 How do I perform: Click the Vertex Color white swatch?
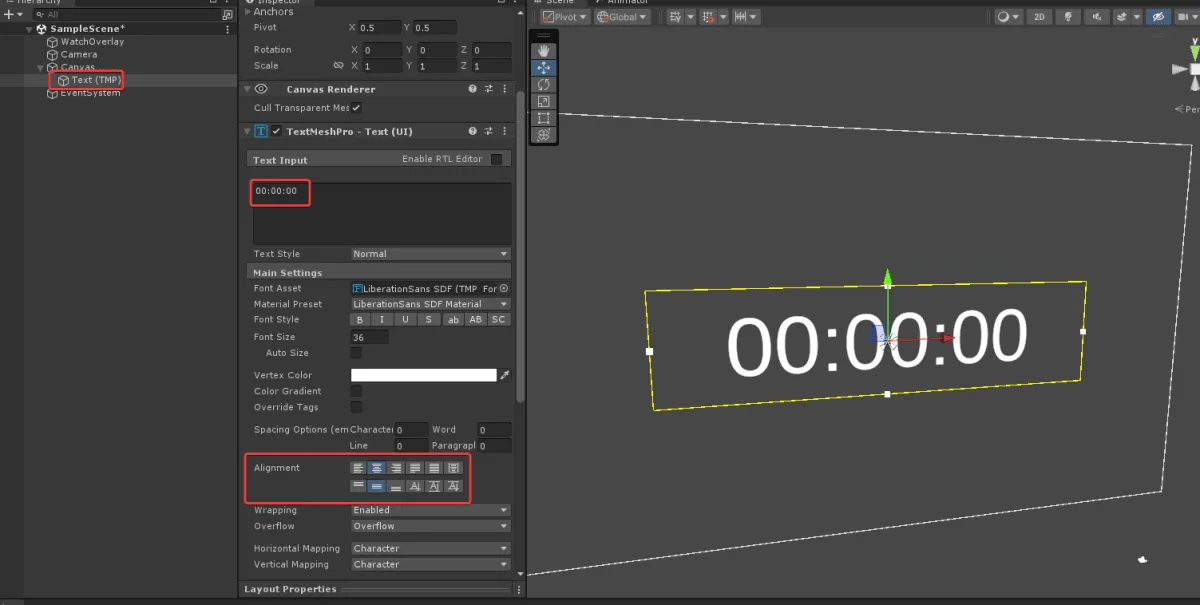coord(423,375)
